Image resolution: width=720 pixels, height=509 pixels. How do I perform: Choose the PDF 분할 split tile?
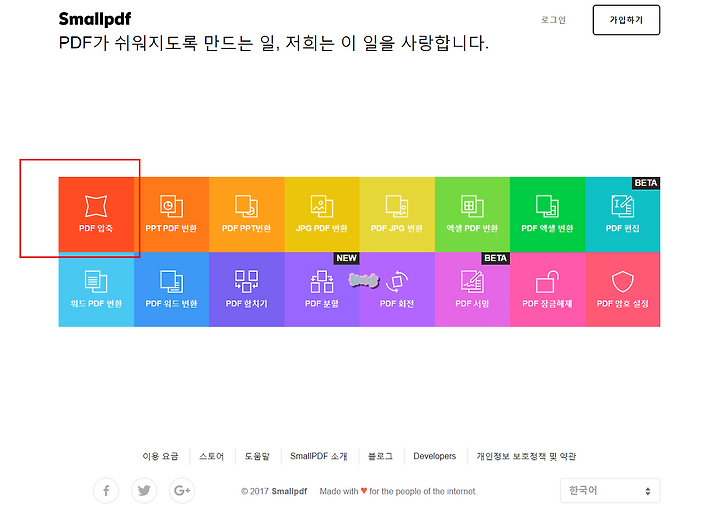[322, 289]
